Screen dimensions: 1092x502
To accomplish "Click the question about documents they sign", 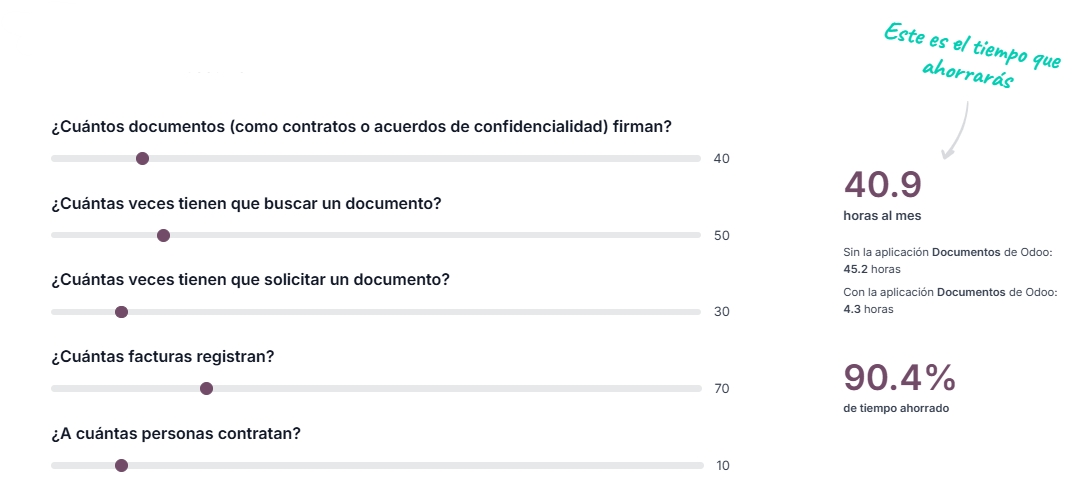I will (x=360, y=127).
